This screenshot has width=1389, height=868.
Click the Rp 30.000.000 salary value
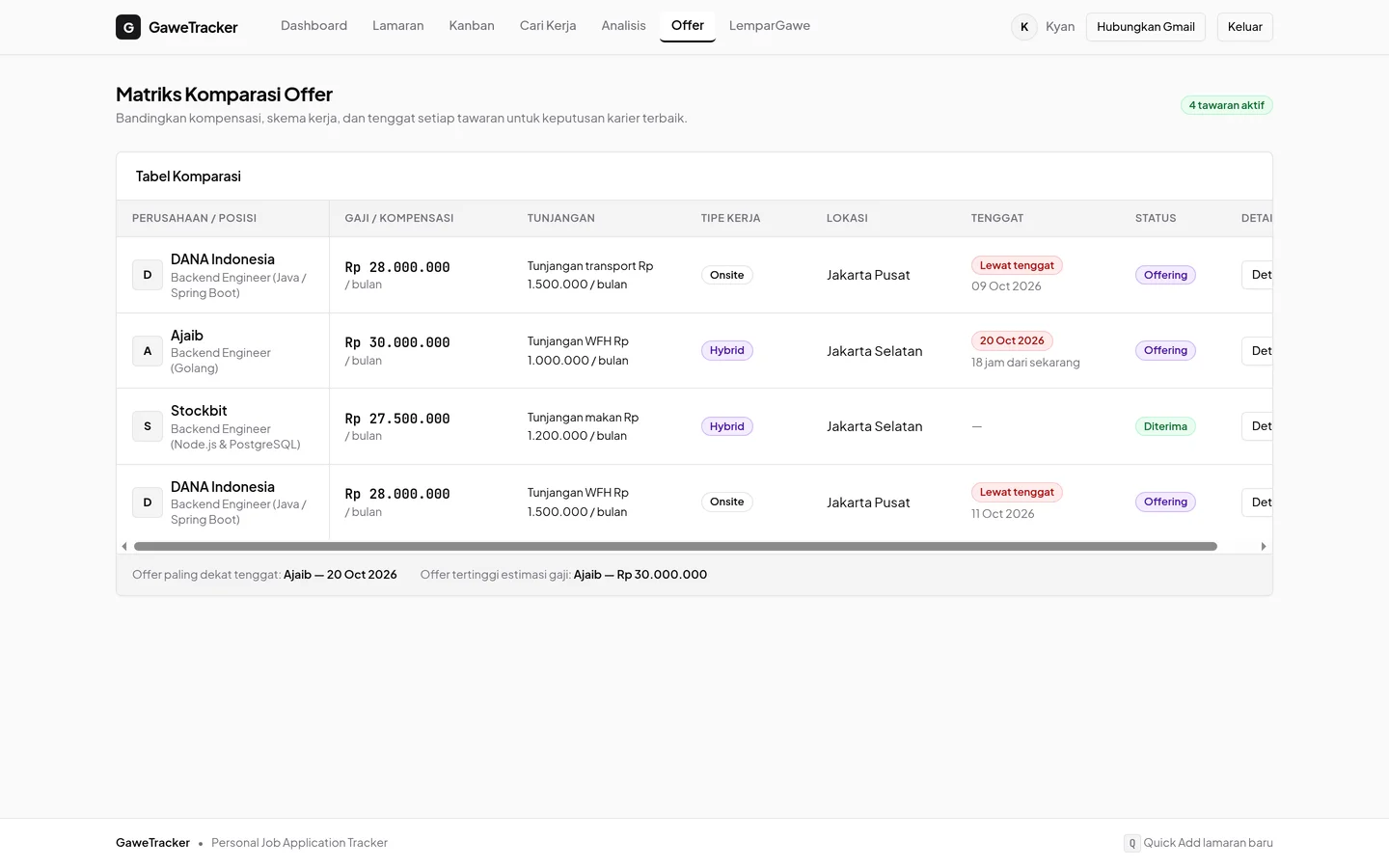click(x=397, y=342)
